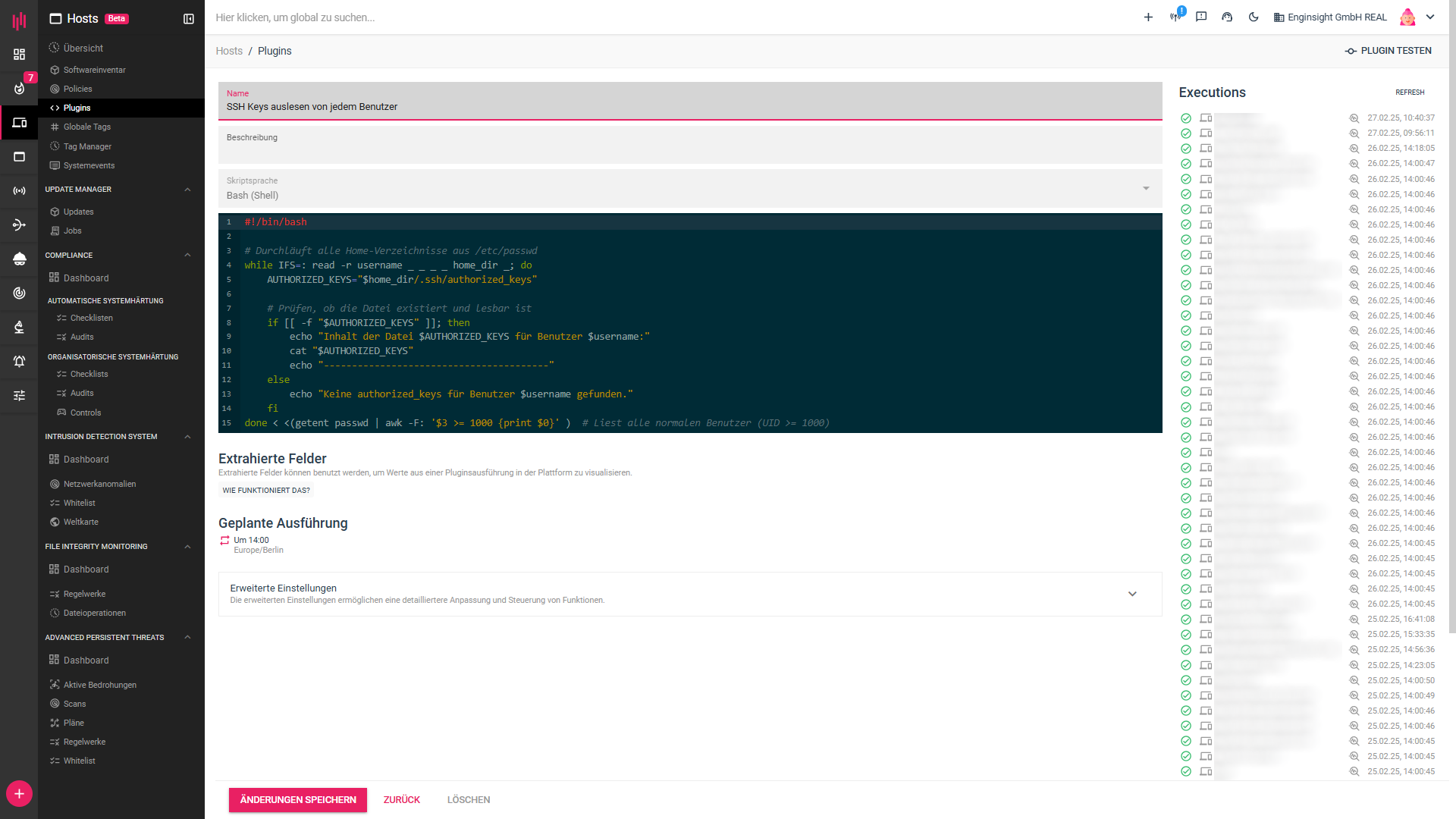Open Softwareinventar in the sidebar
Screen dimensions: 1456x819
point(94,70)
